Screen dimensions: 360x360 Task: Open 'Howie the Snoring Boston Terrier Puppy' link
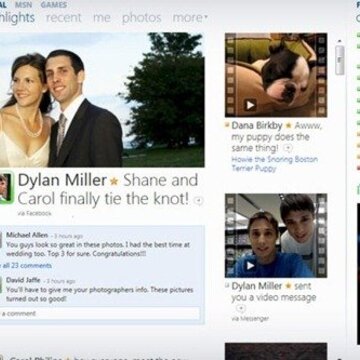pyautogui.click(x=274, y=164)
